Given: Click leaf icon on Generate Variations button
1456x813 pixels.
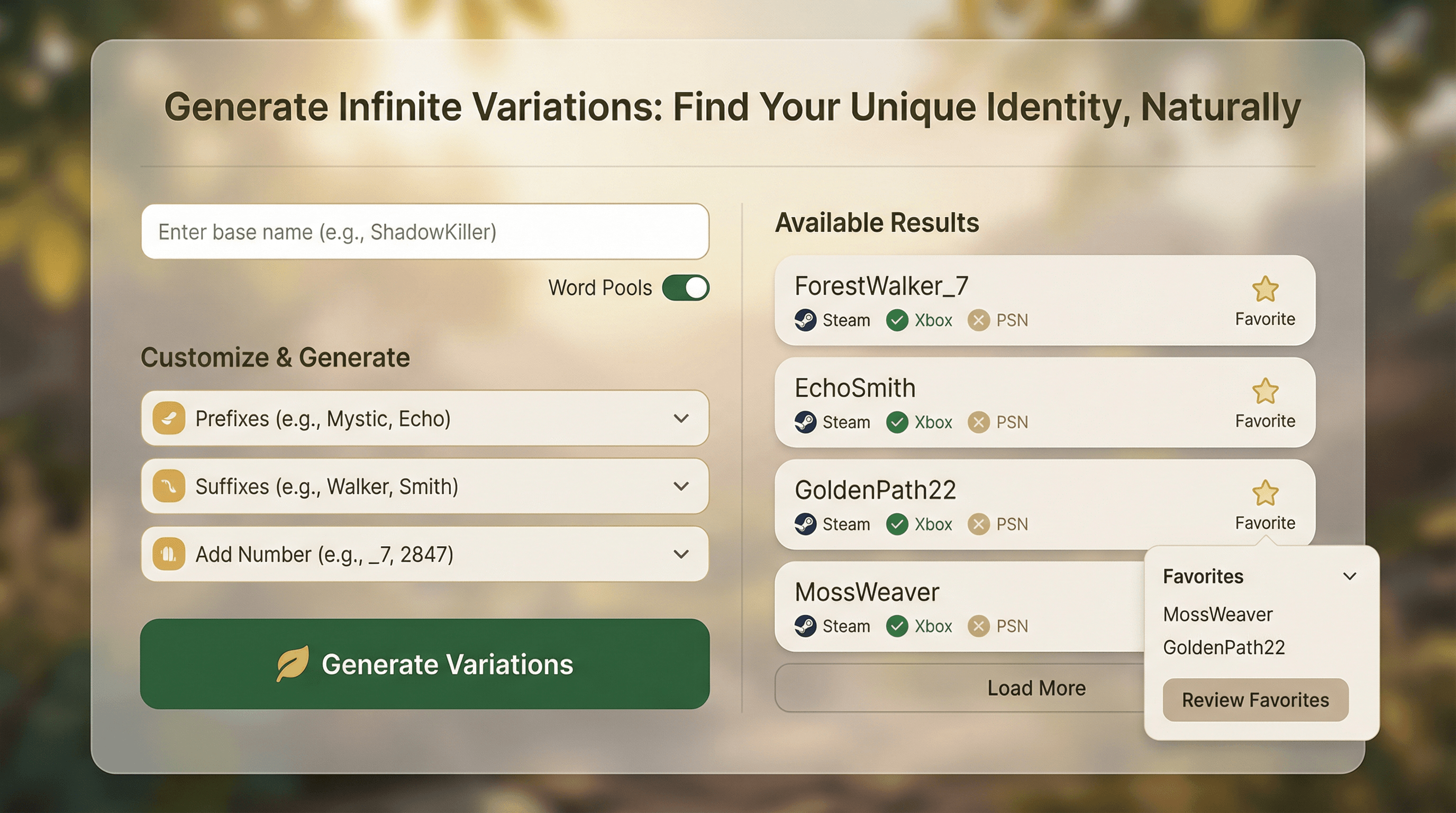Looking at the screenshot, I should 293,663.
